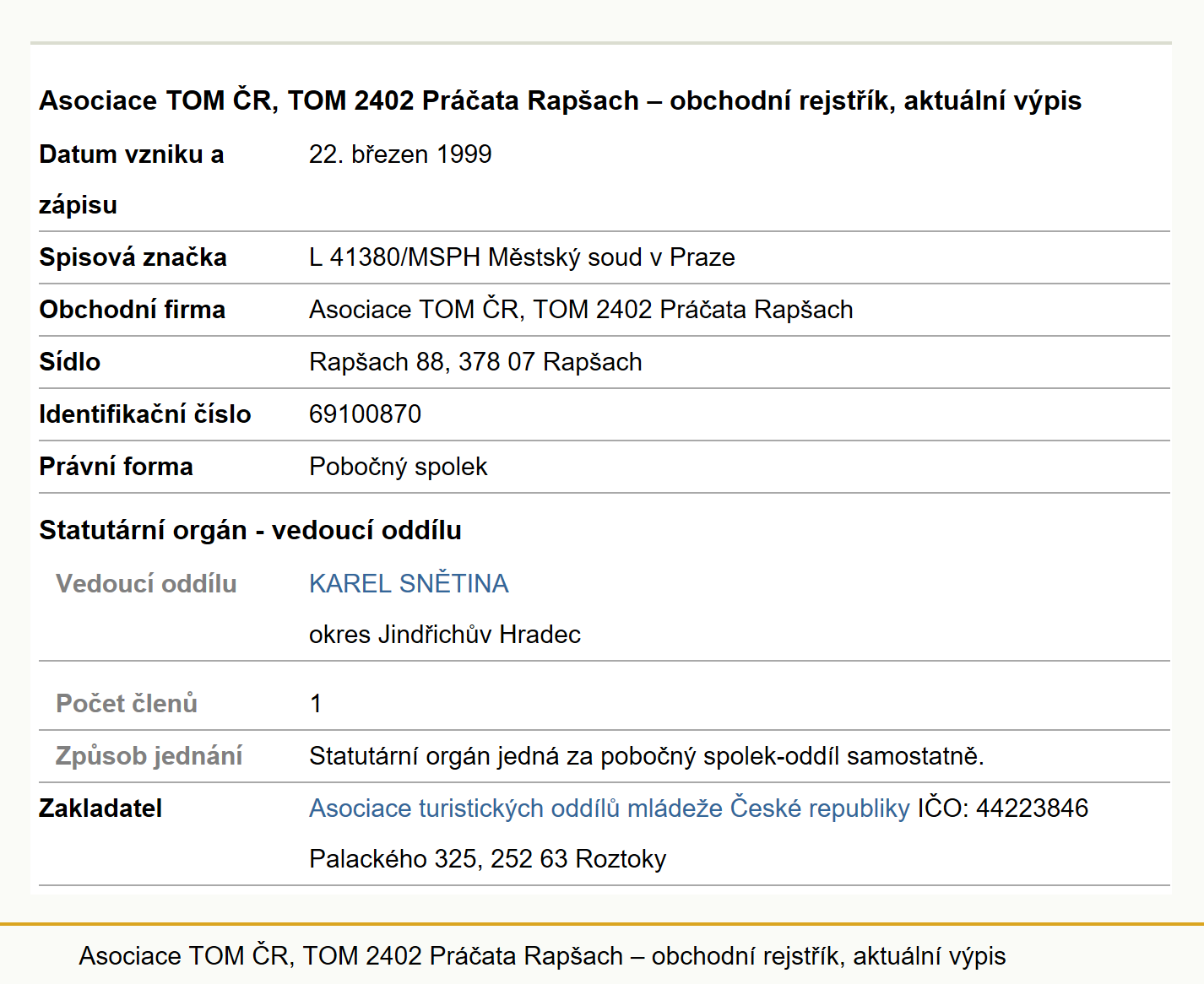Image resolution: width=1204 pixels, height=984 pixels.
Task: Click the Počet členů label
Action: pos(127,703)
